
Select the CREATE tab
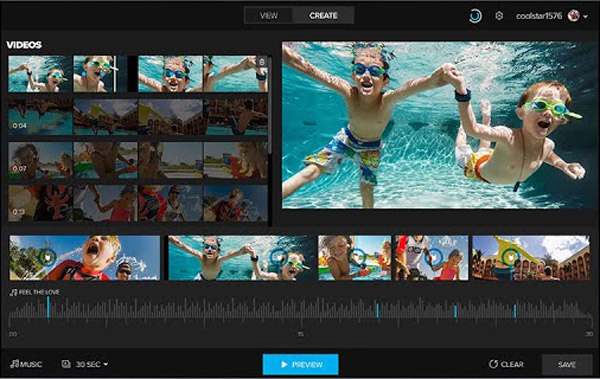pos(323,16)
